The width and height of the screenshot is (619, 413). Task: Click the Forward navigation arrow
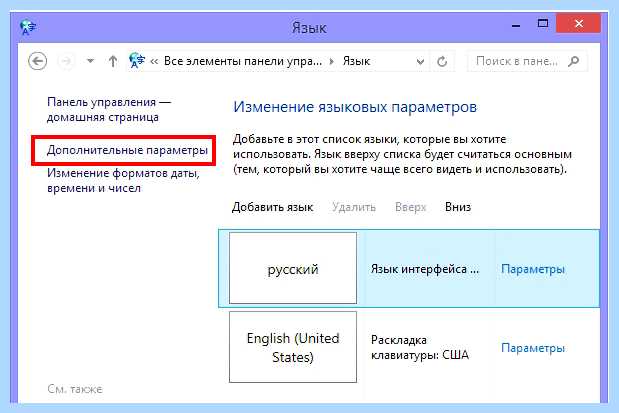point(66,61)
